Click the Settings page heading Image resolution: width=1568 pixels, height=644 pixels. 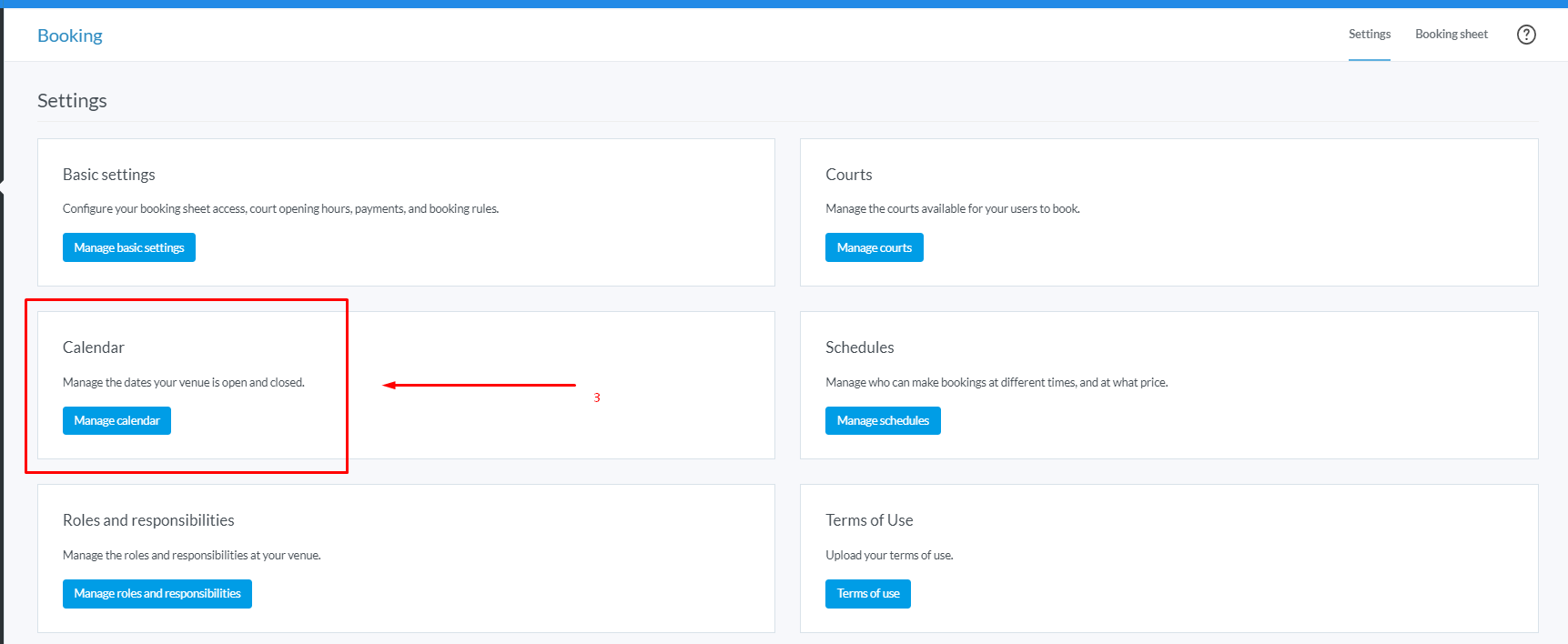(72, 101)
